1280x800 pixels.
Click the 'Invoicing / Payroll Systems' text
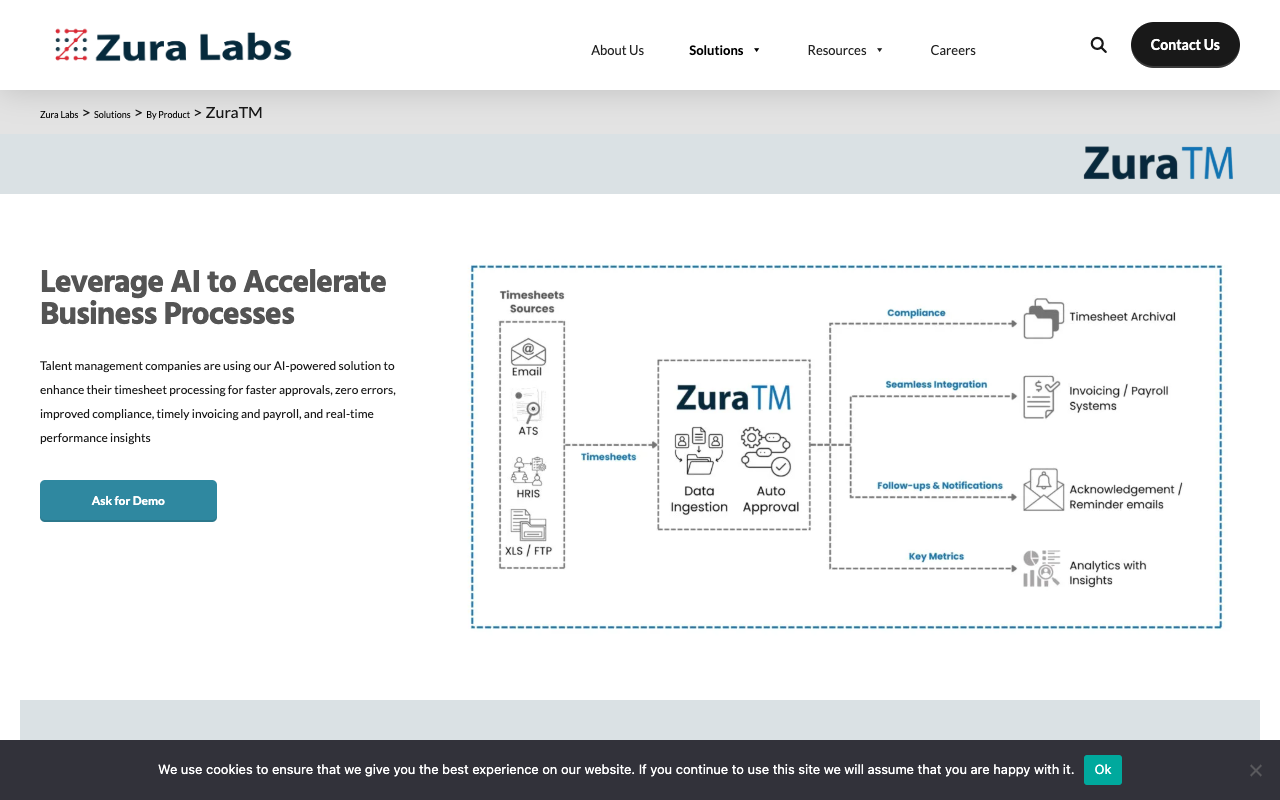[x=1119, y=398]
